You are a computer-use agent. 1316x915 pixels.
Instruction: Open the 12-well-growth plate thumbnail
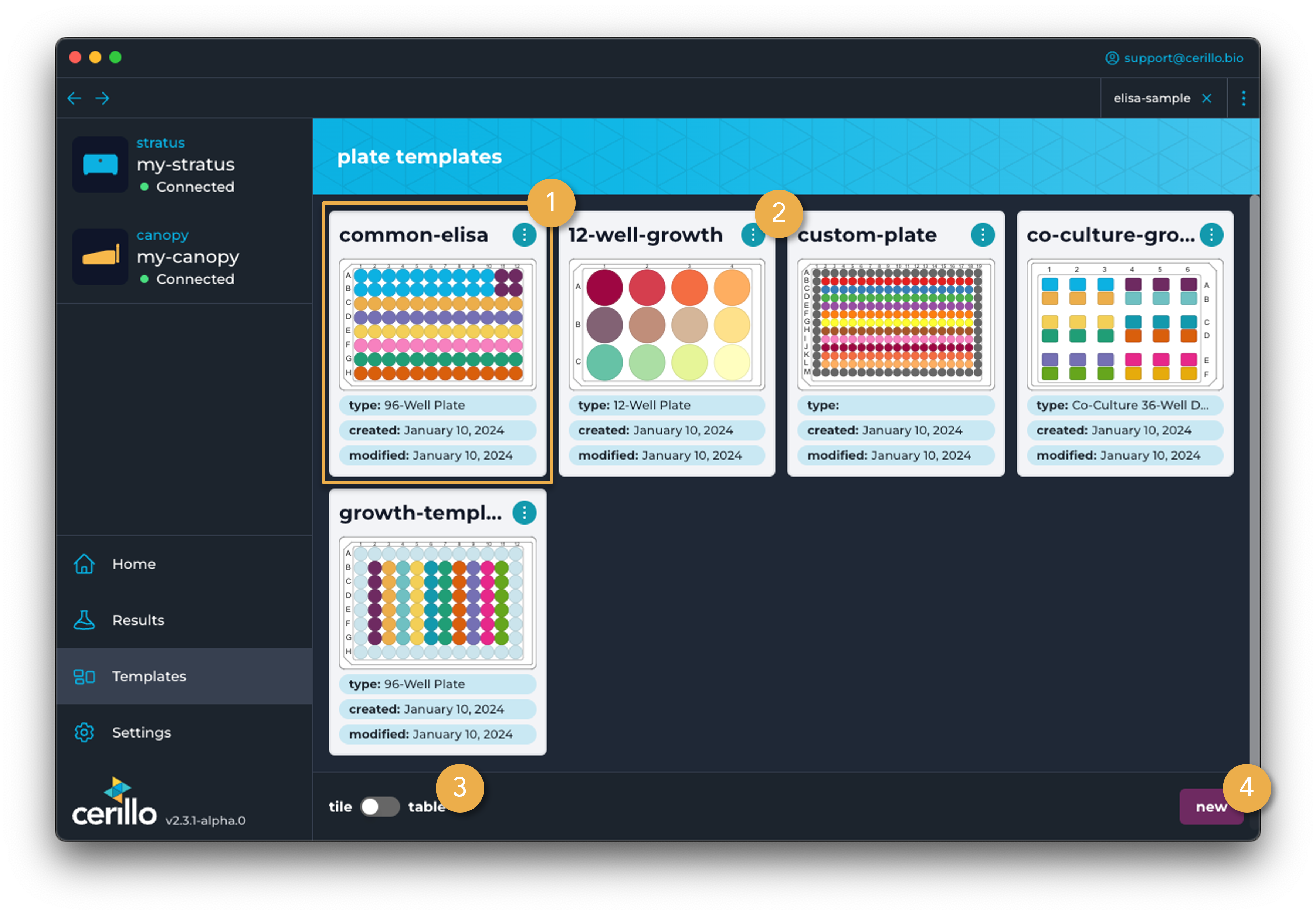point(667,324)
